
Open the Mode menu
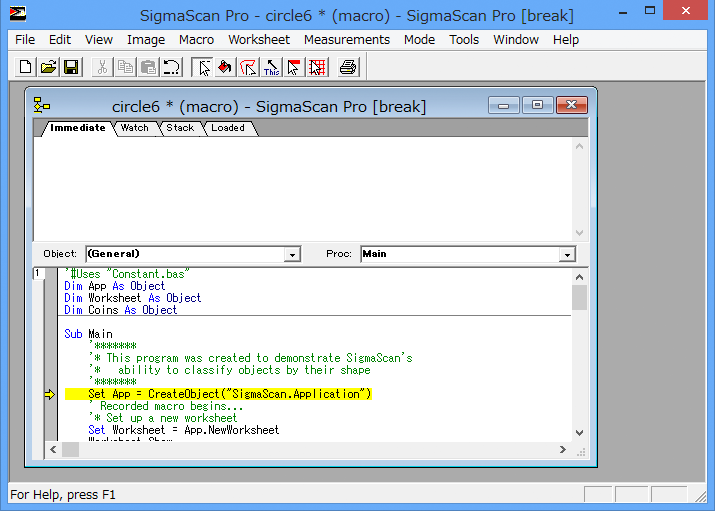tap(419, 40)
